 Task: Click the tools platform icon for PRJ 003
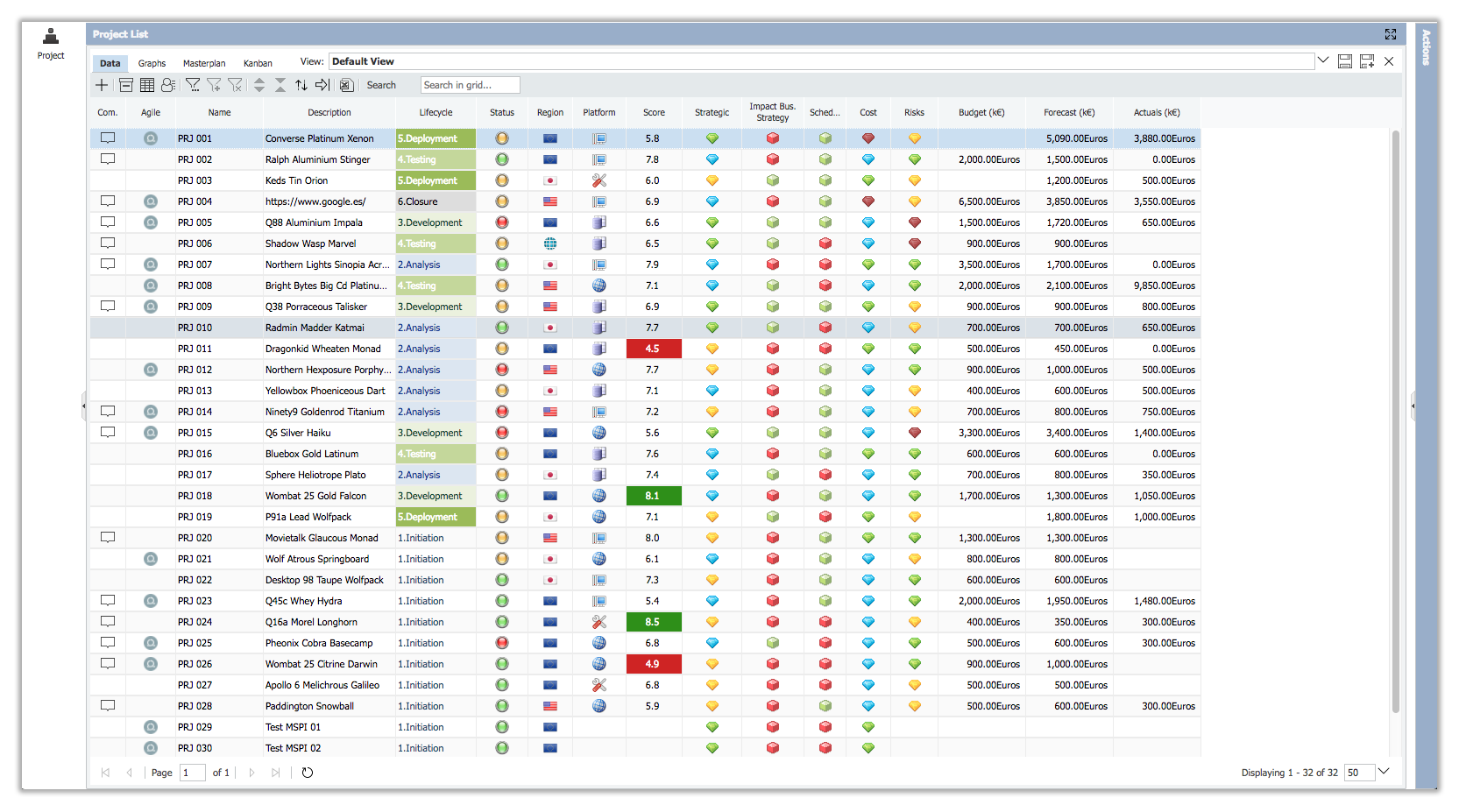[599, 180]
